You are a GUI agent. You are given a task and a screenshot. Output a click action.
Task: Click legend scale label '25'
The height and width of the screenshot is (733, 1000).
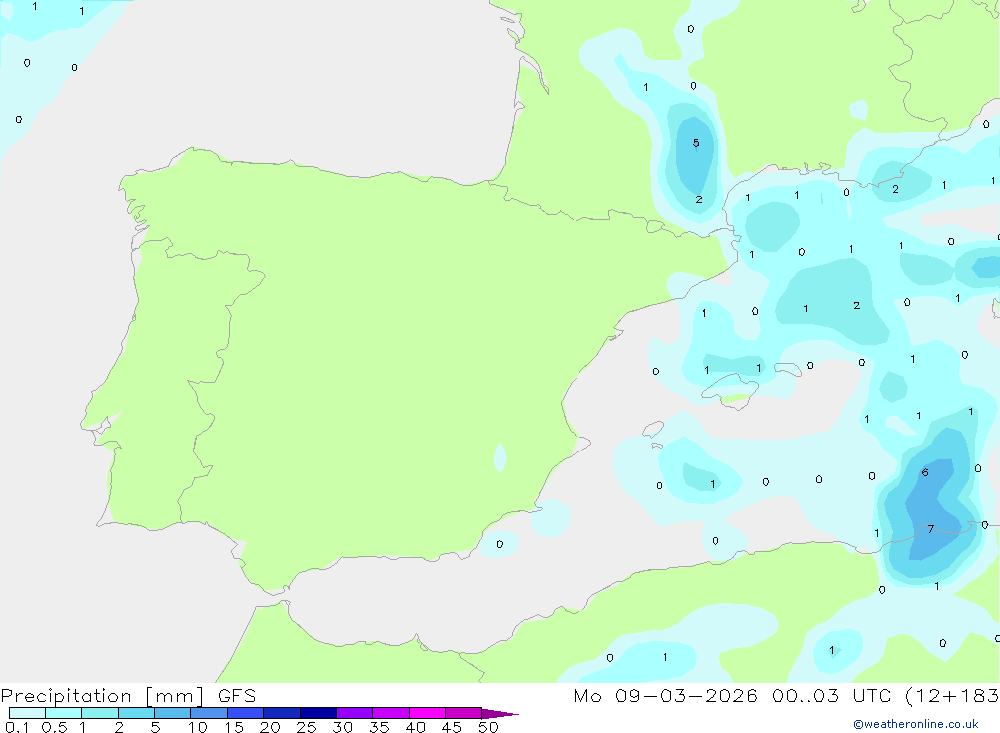click(307, 727)
